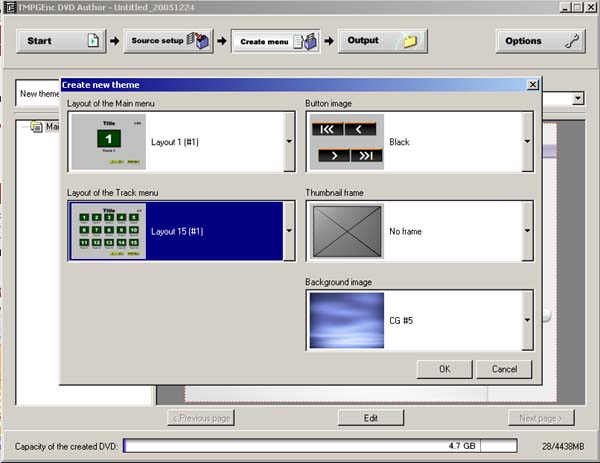The width and height of the screenshot is (600, 463).
Task: Open the Options button
Action: 541,41
